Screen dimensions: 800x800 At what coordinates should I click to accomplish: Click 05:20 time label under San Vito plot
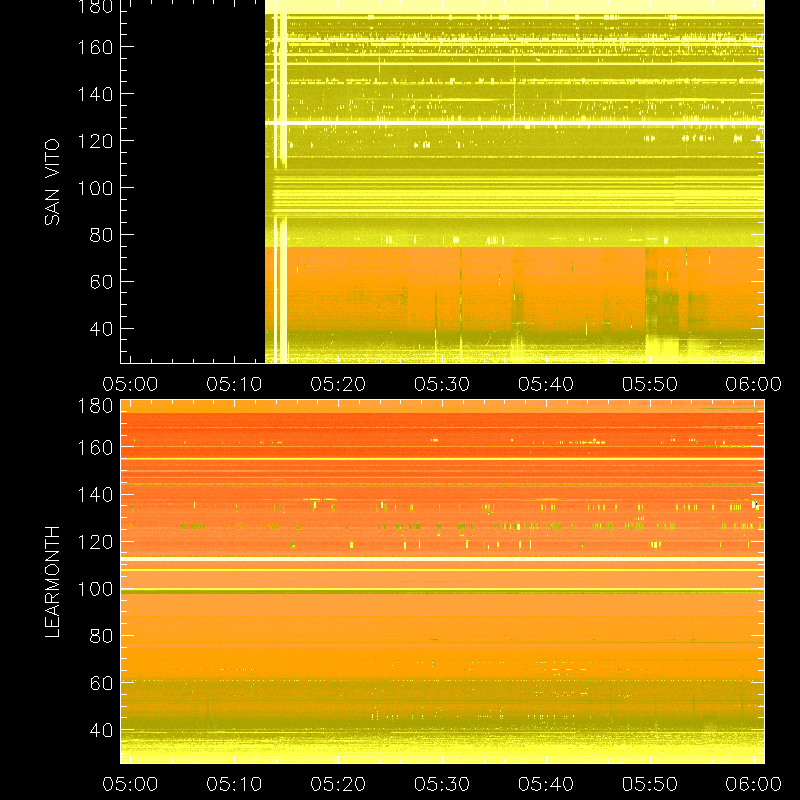(338, 384)
